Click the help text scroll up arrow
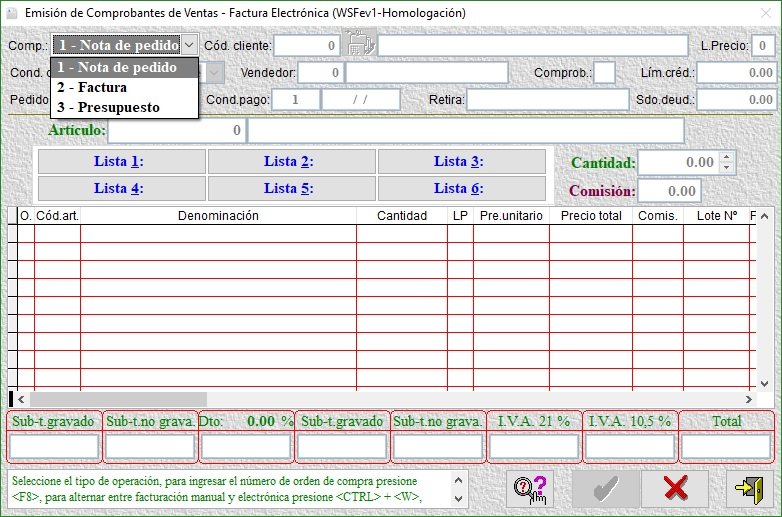Image resolution: width=782 pixels, height=517 pixels. coord(459,481)
